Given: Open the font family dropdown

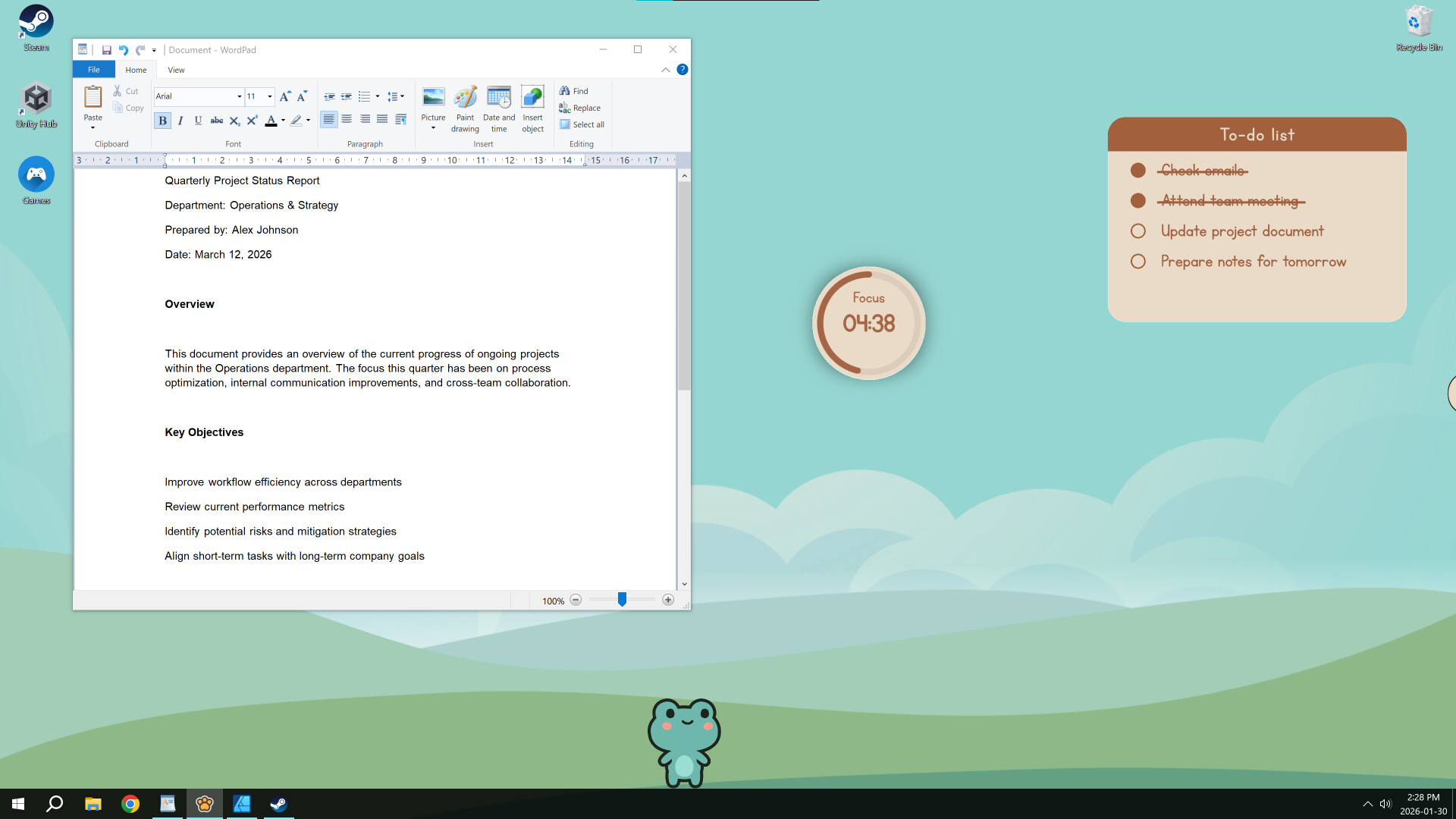Looking at the screenshot, I should (x=238, y=96).
